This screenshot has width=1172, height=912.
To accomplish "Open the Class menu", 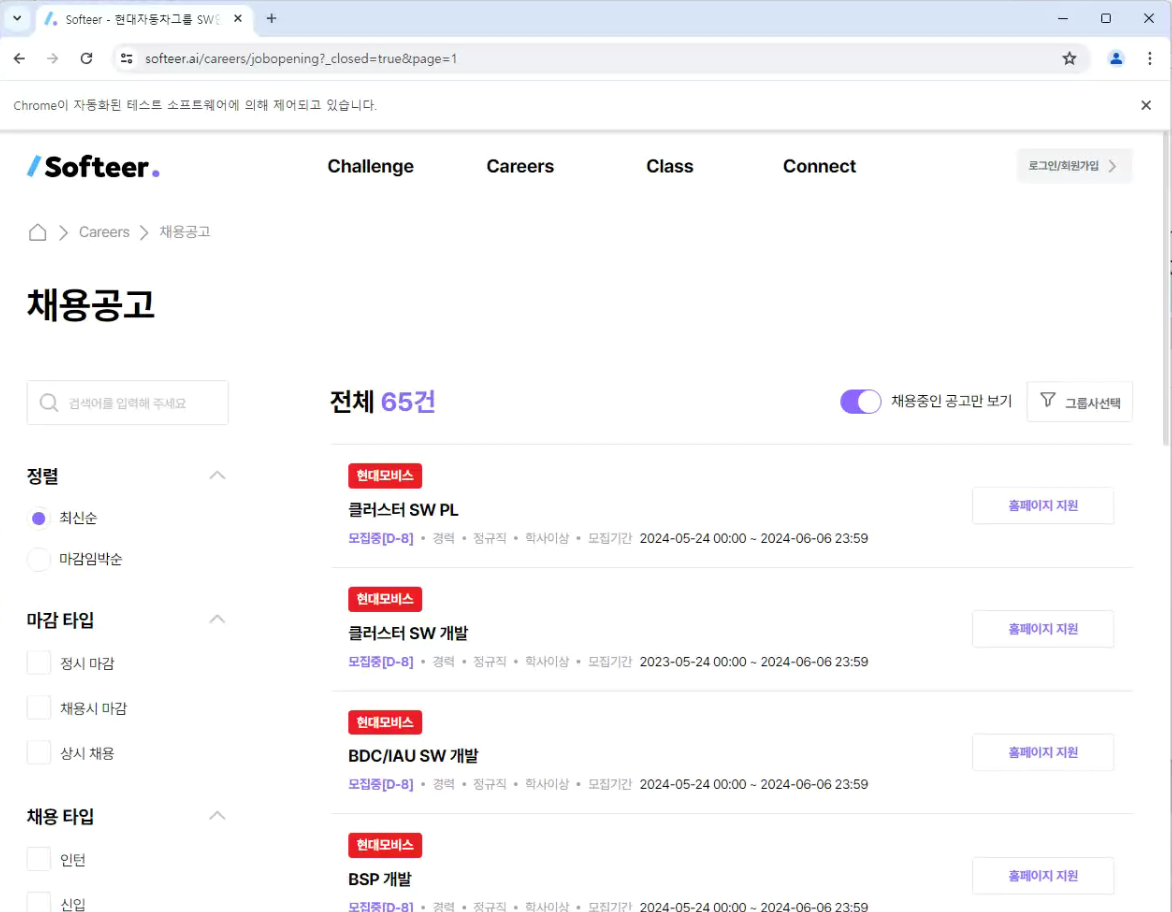I will pos(670,166).
